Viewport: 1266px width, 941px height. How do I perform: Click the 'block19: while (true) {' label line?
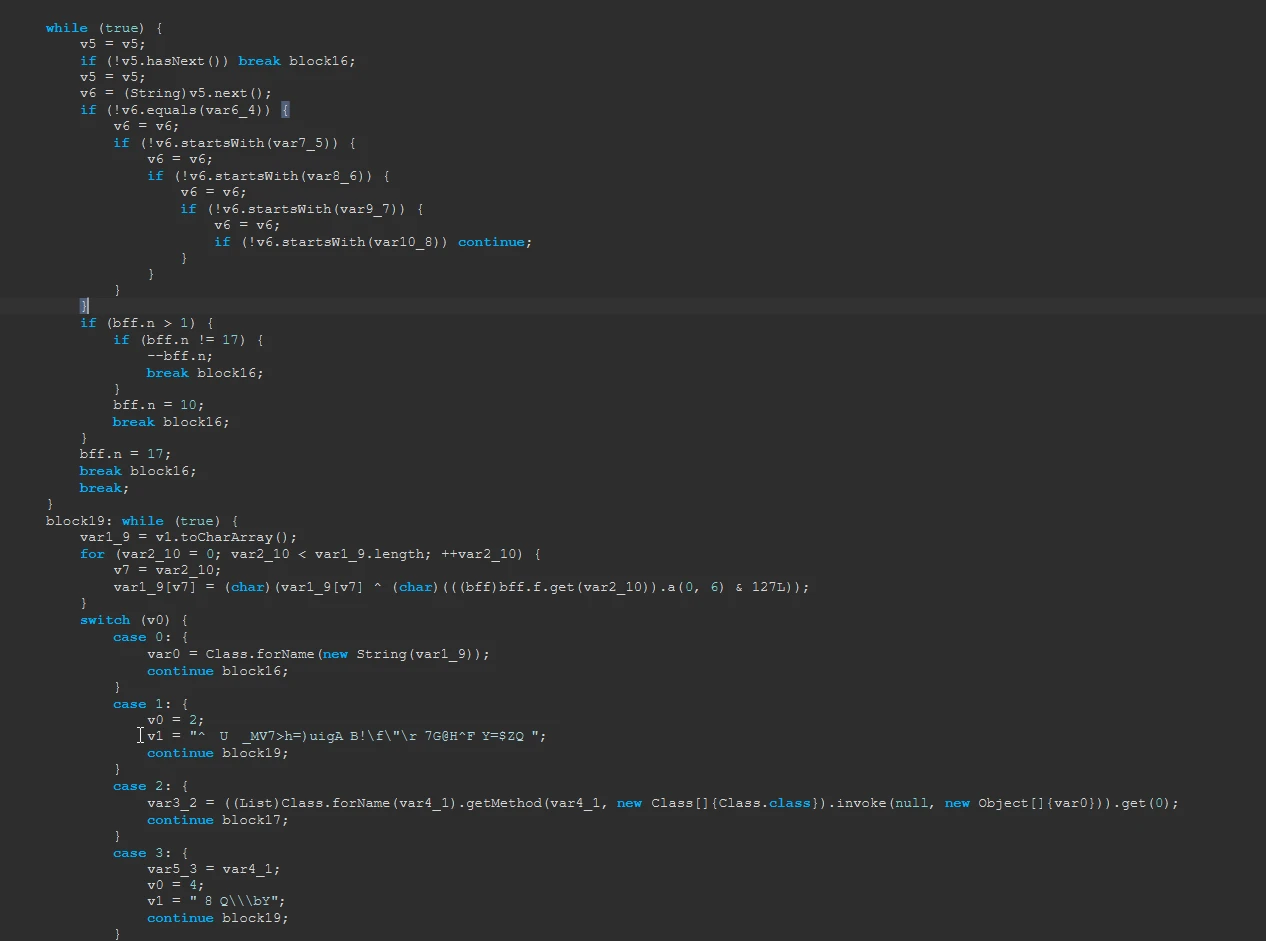tap(143, 521)
